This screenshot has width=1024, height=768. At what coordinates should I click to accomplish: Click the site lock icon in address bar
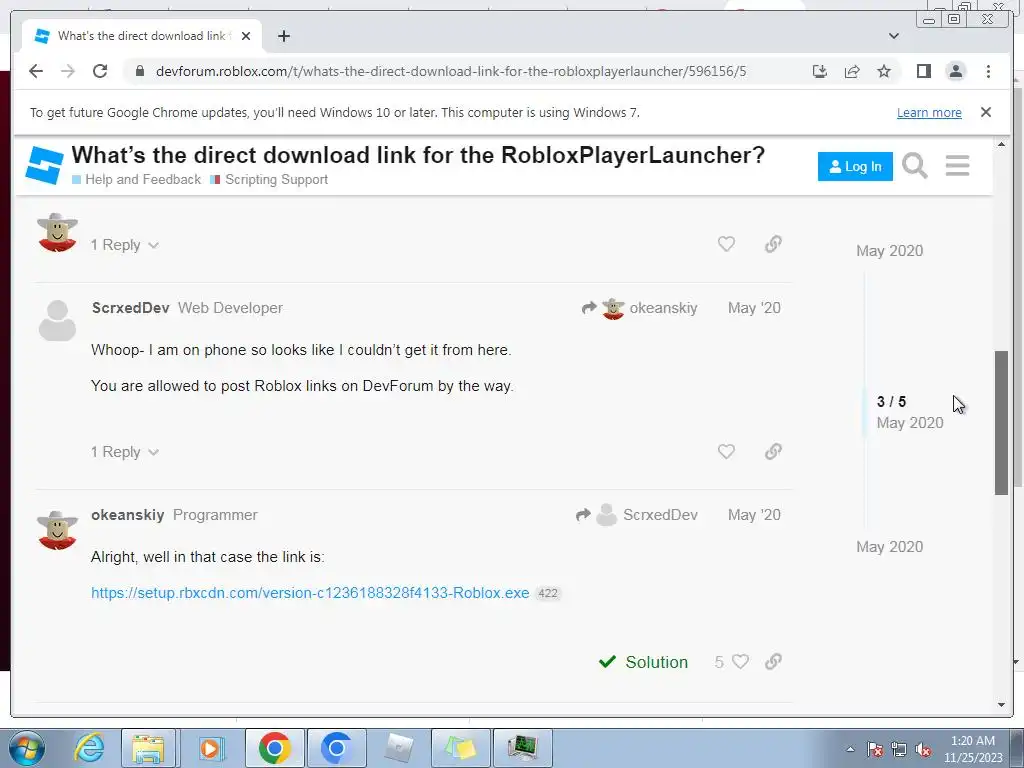pyautogui.click(x=139, y=71)
